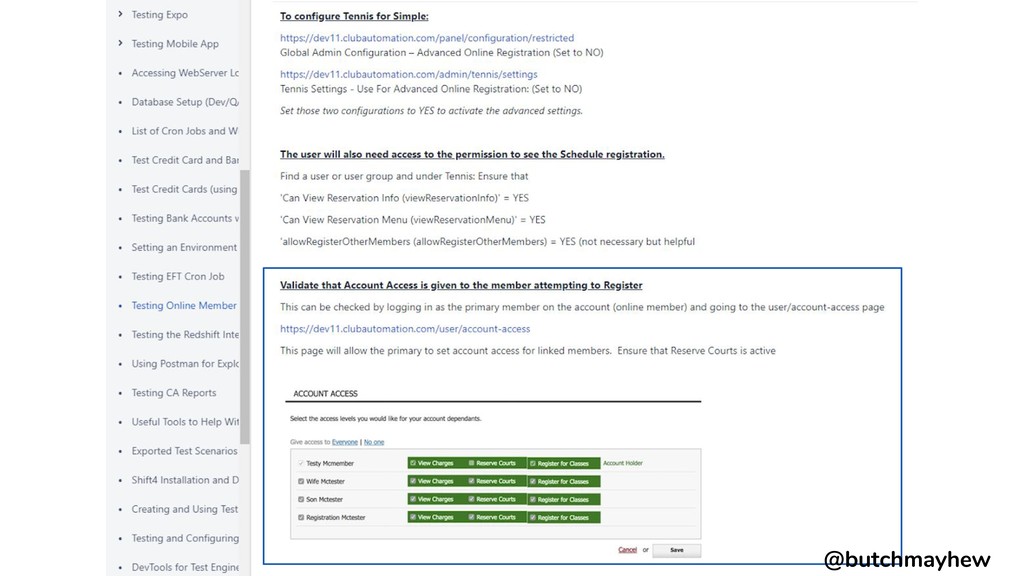The image size is (1024, 576).
Task: Toggle the Son Mctester member checkbox
Action: (x=301, y=499)
